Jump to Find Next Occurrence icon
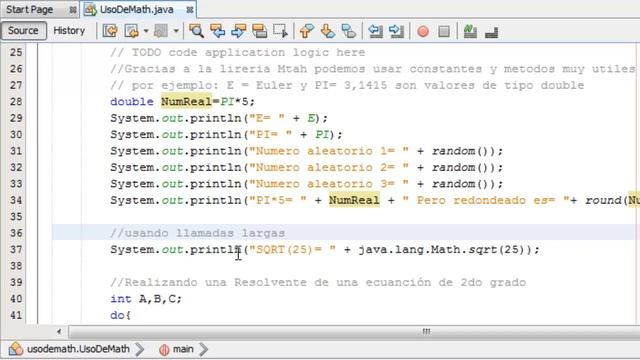 (239, 31)
